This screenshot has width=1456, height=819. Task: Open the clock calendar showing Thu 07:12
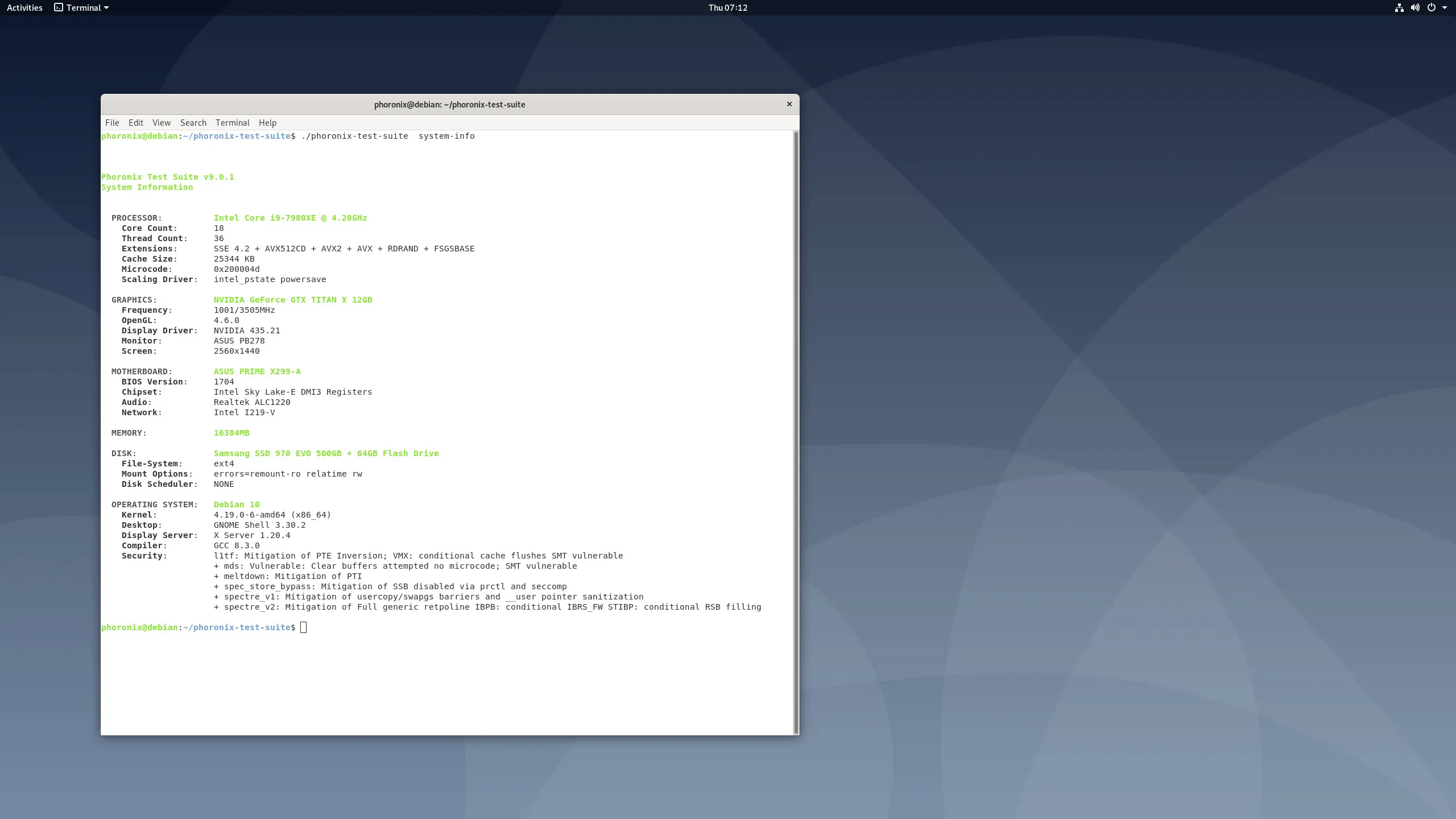click(x=727, y=8)
